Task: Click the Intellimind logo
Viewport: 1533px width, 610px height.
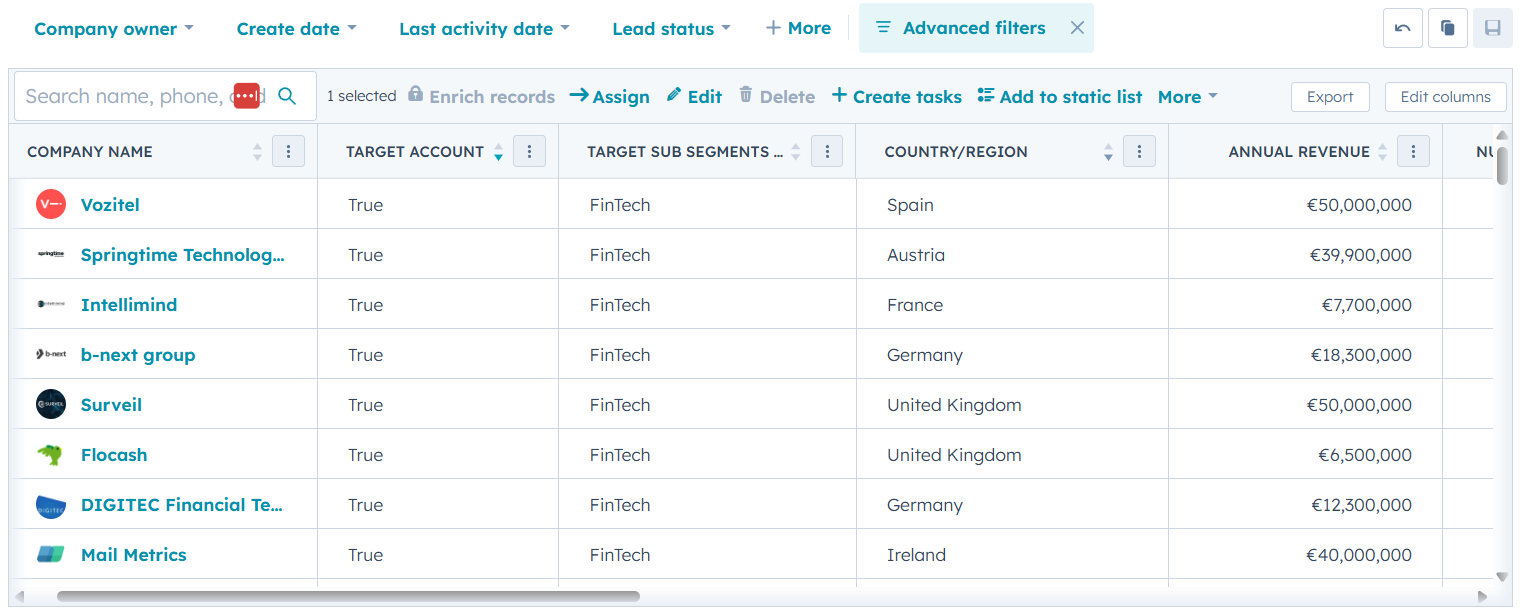Action: click(x=51, y=305)
